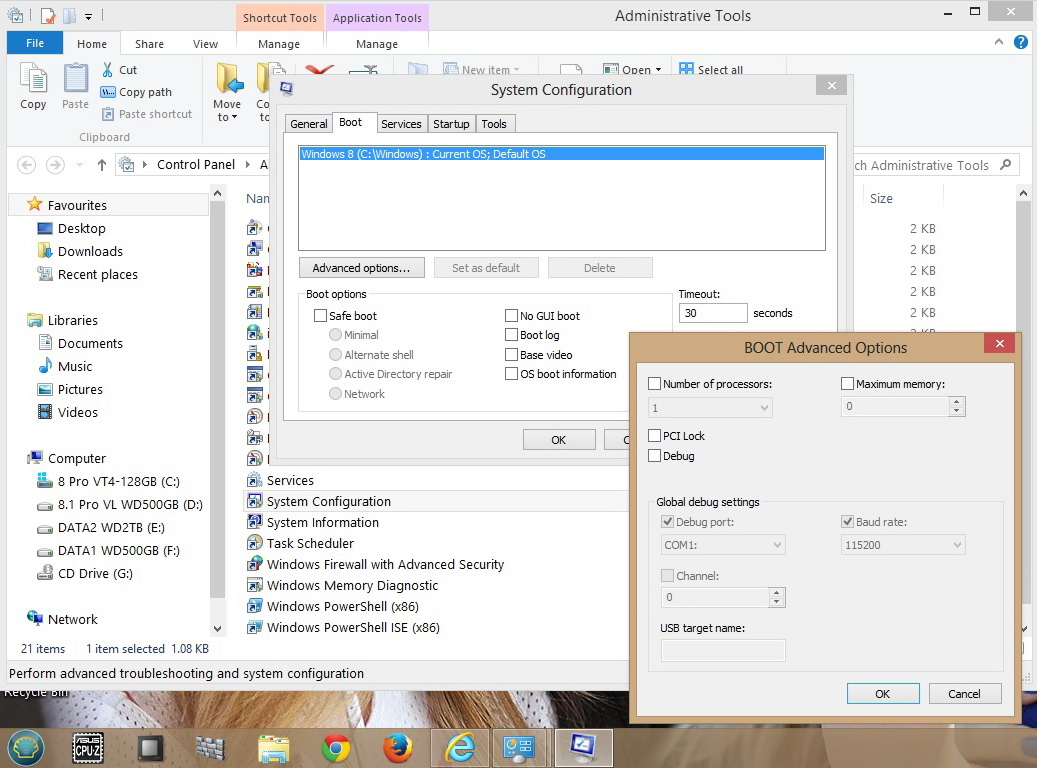Open the Share ribbon tab
The height and width of the screenshot is (768, 1037).
pyautogui.click(x=150, y=44)
